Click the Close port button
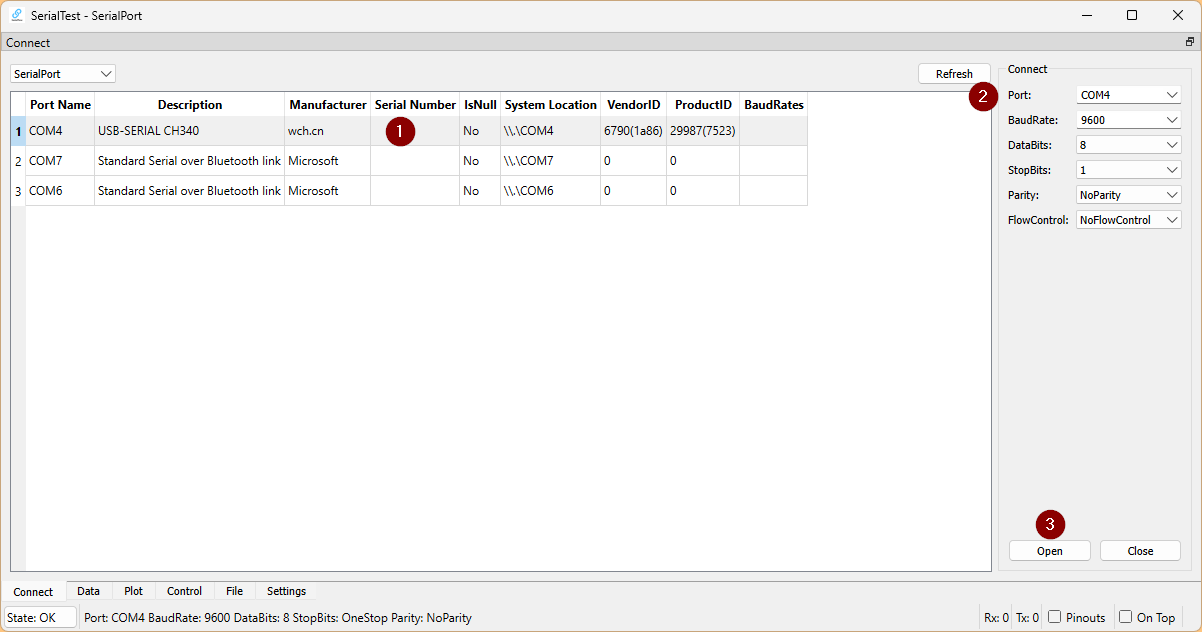1202x632 pixels. pos(1140,551)
